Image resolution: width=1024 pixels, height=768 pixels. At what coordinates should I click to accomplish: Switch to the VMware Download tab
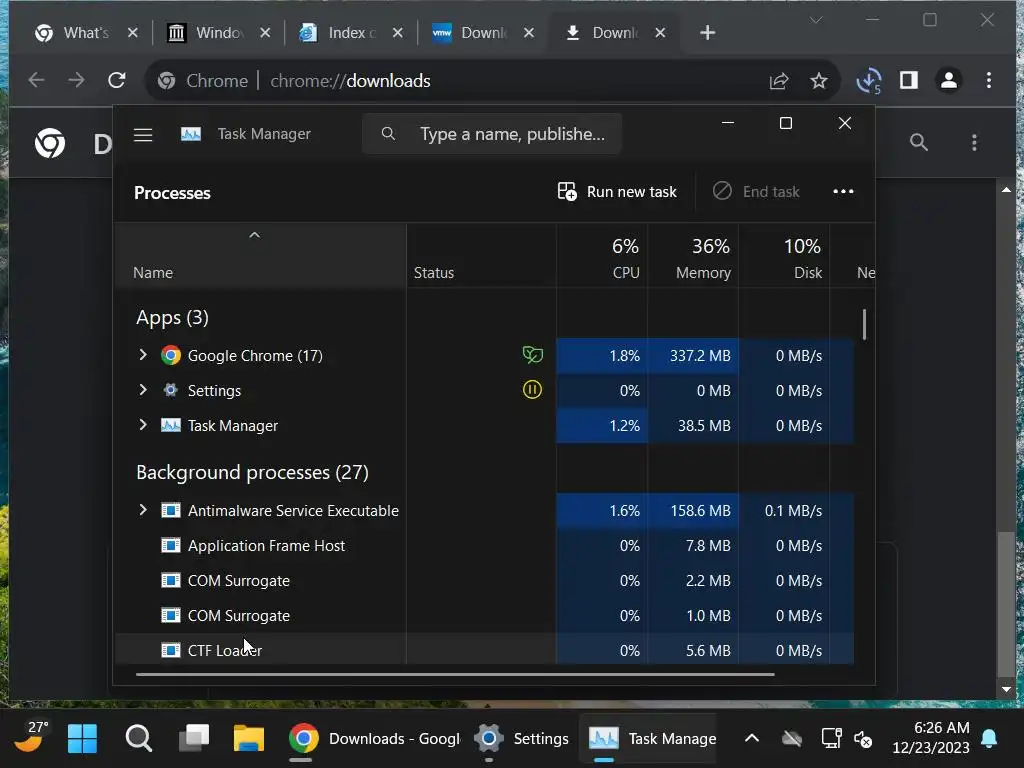tap(483, 33)
